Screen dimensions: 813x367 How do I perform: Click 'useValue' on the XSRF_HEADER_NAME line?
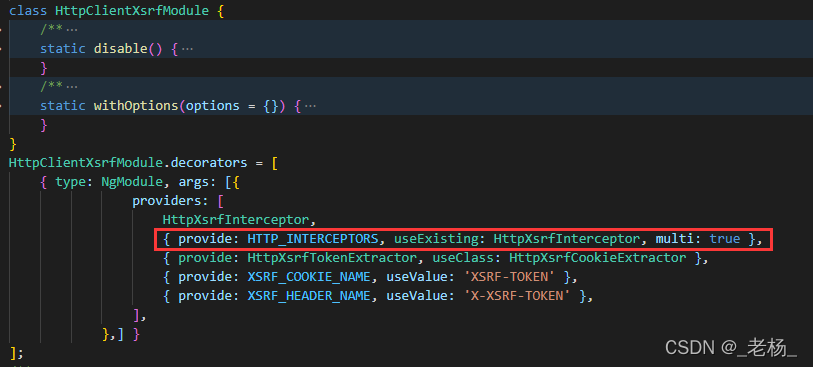point(417,296)
